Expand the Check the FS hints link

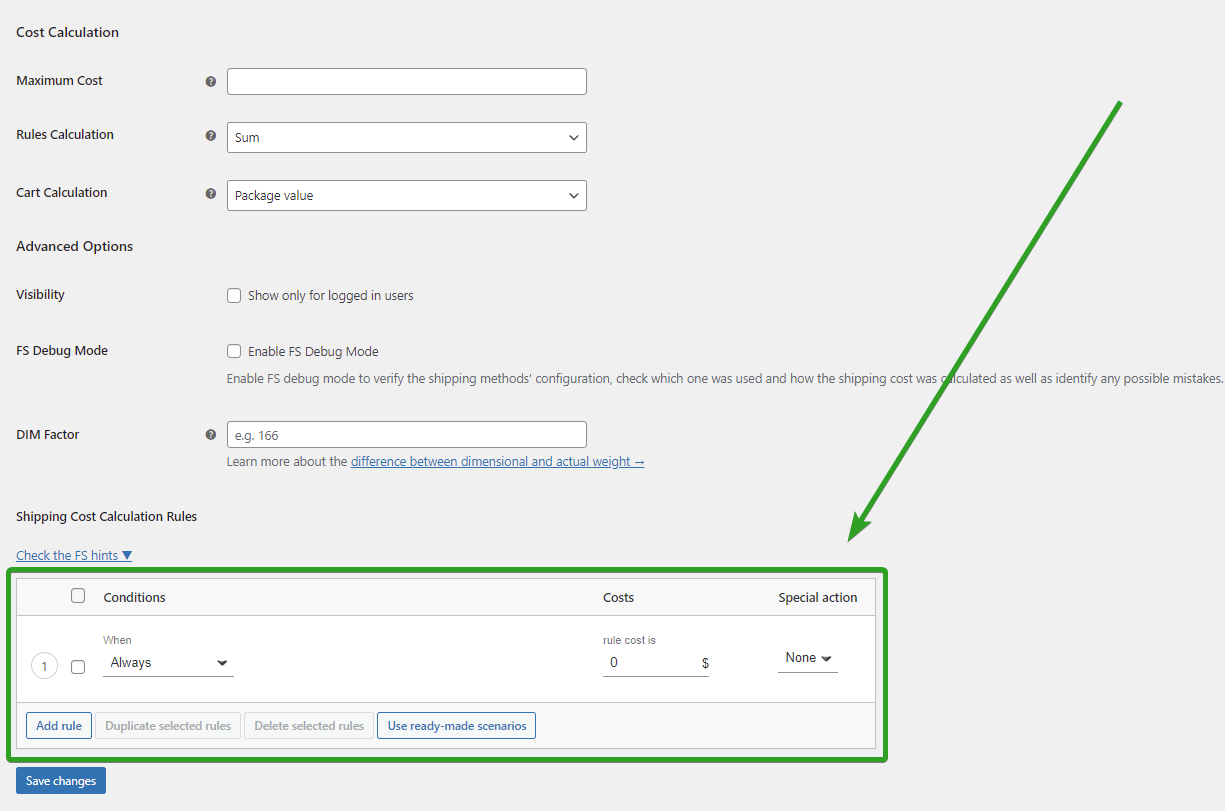click(74, 555)
